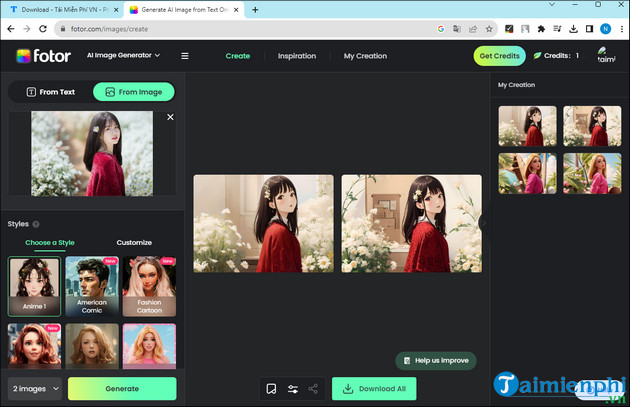Click the share page icon in address bar
This screenshot has width=630, height=407.
[x=473, y=29]
